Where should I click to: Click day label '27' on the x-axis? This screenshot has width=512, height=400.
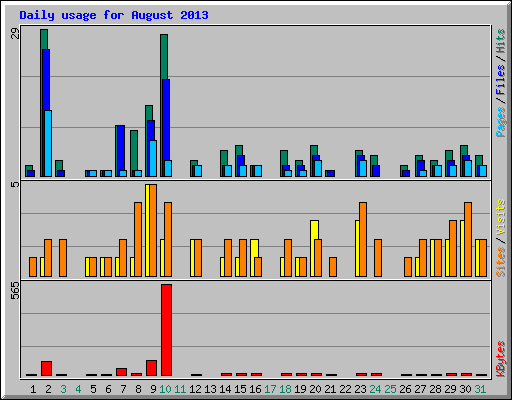pos(420,389)
